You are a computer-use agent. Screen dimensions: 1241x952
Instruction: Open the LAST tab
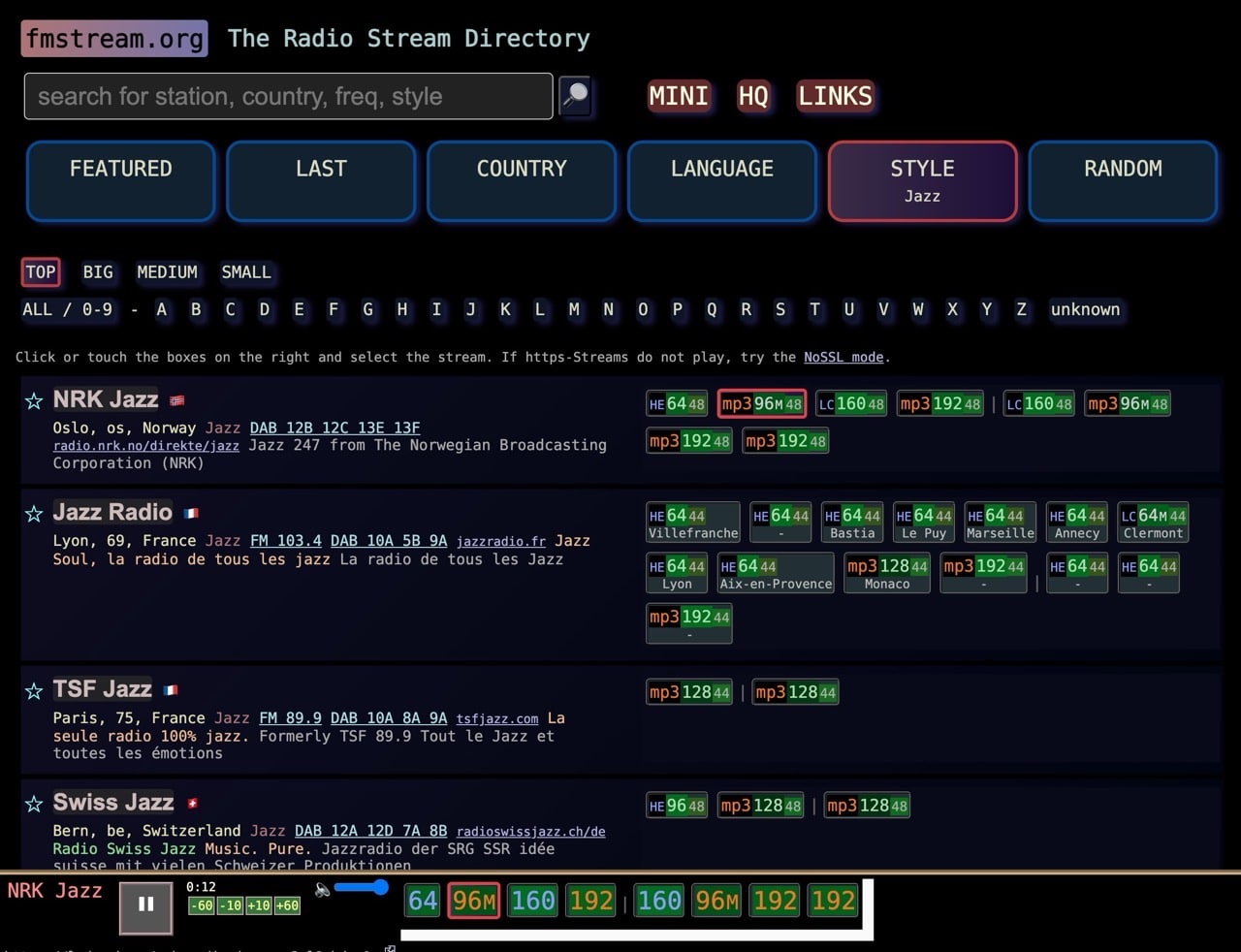(x=321, y=181)
